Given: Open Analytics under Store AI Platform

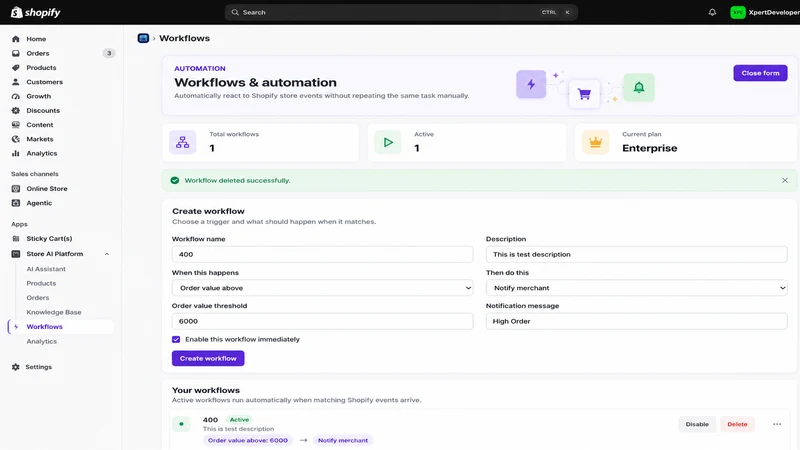Looking at the screenshot, I should point(42,341).
